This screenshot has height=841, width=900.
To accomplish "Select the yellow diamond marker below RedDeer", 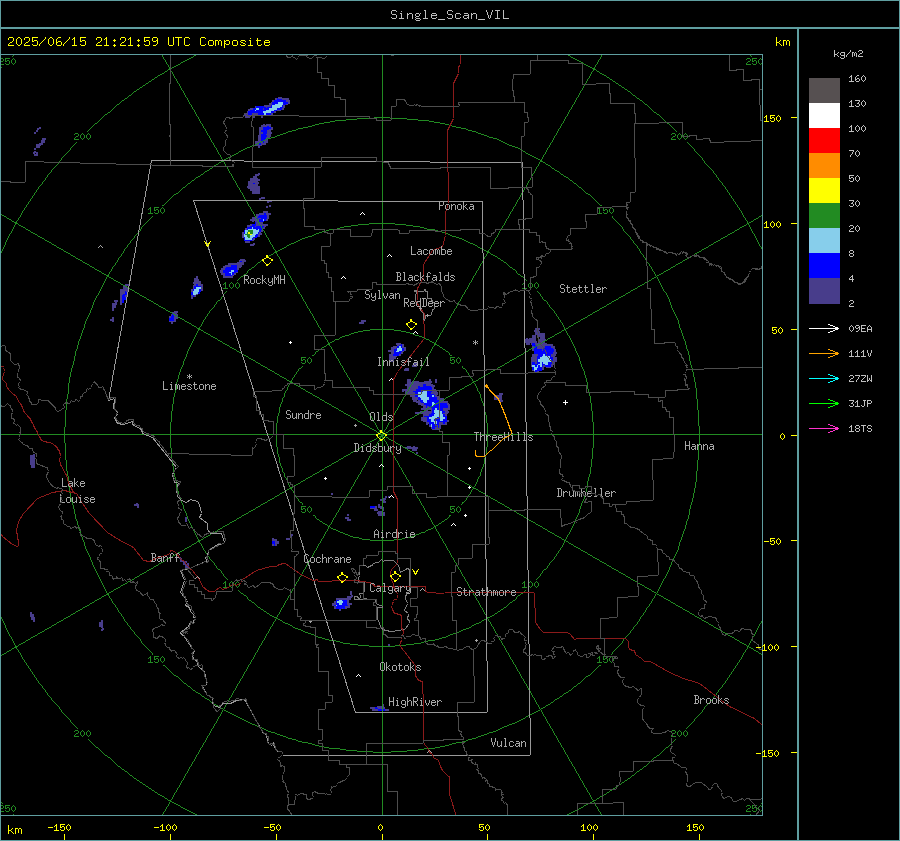I will click(x=411, y=325).
